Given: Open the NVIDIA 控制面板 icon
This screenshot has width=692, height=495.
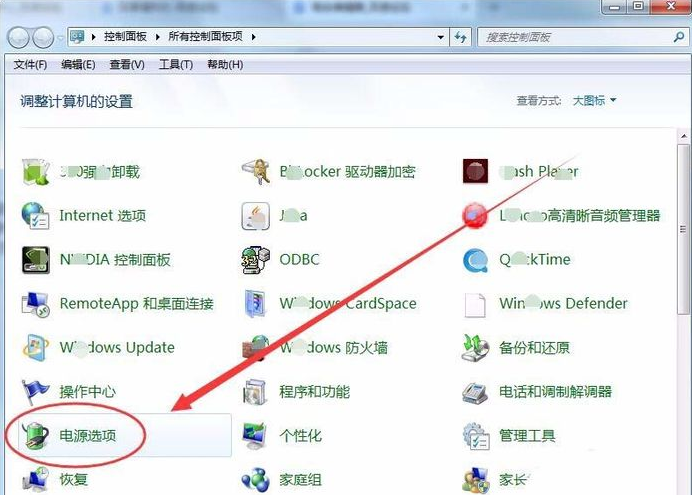Looking at the screenshot, I should point(35,259).
